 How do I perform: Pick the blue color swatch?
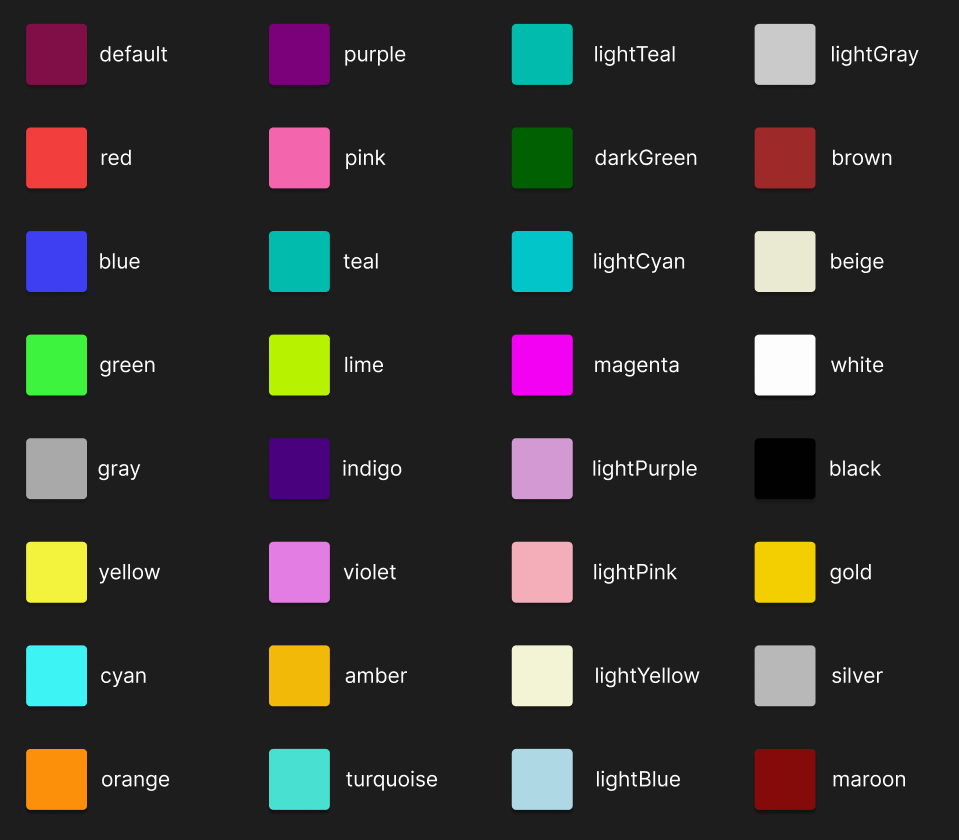56,262
